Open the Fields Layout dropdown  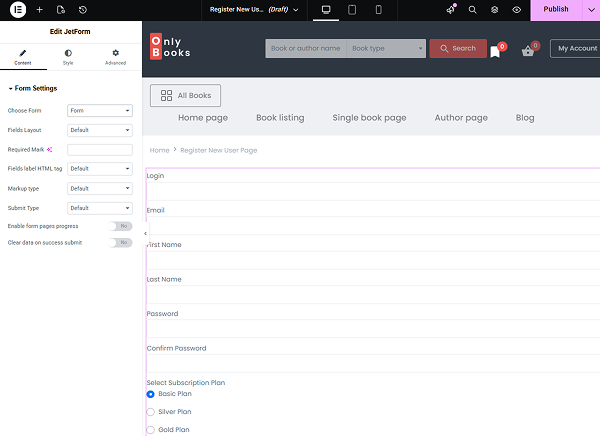coord(100,130)
